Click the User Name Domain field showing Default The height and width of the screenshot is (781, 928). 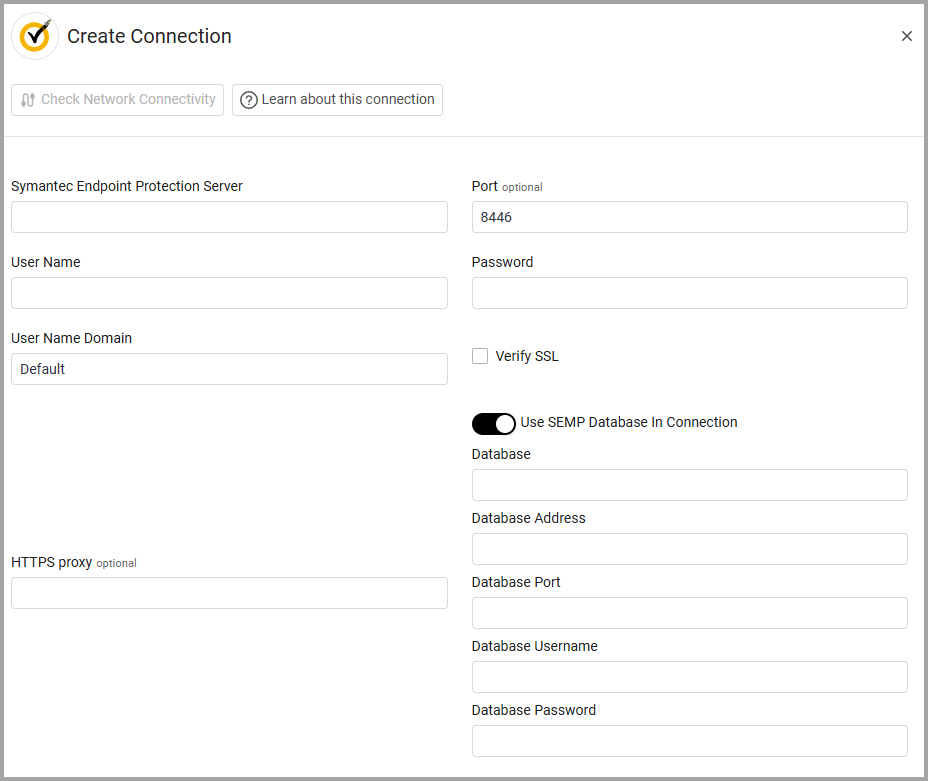[229, 369]
